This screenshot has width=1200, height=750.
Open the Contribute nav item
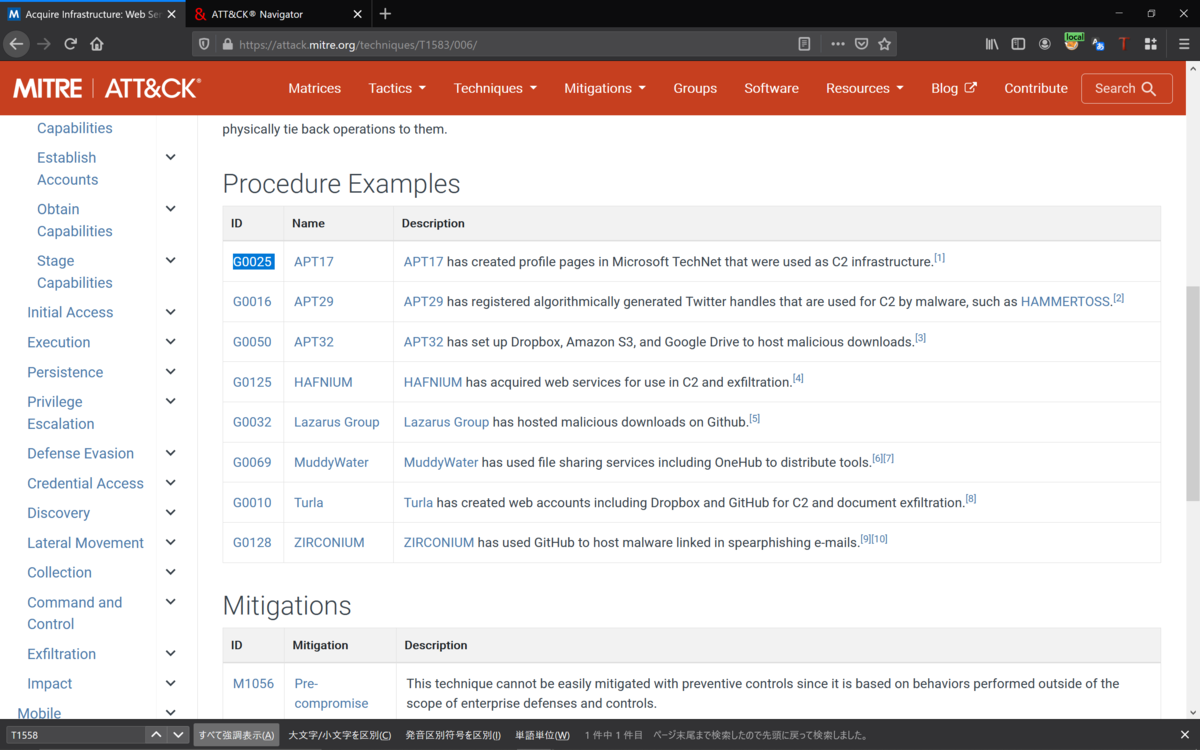click(1036, 88)
